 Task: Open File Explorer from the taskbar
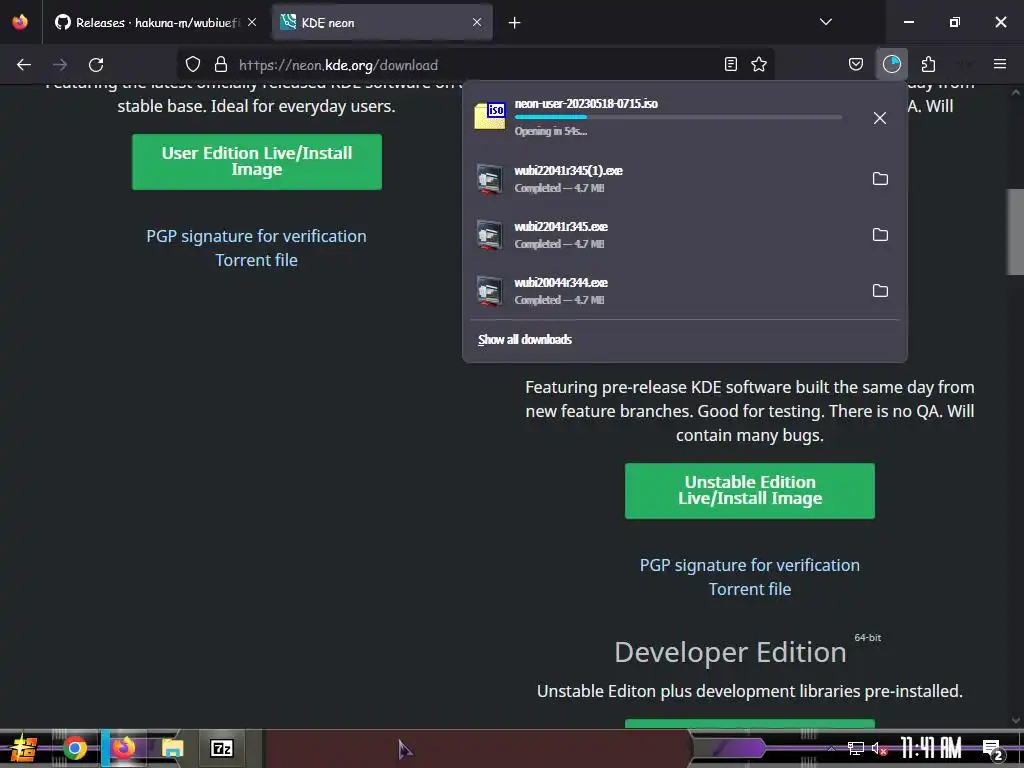coord(172,748)
